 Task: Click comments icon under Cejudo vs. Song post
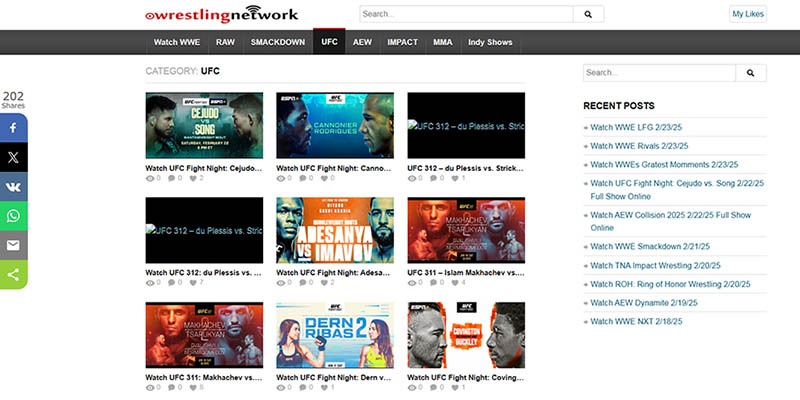tap(172, 178)
